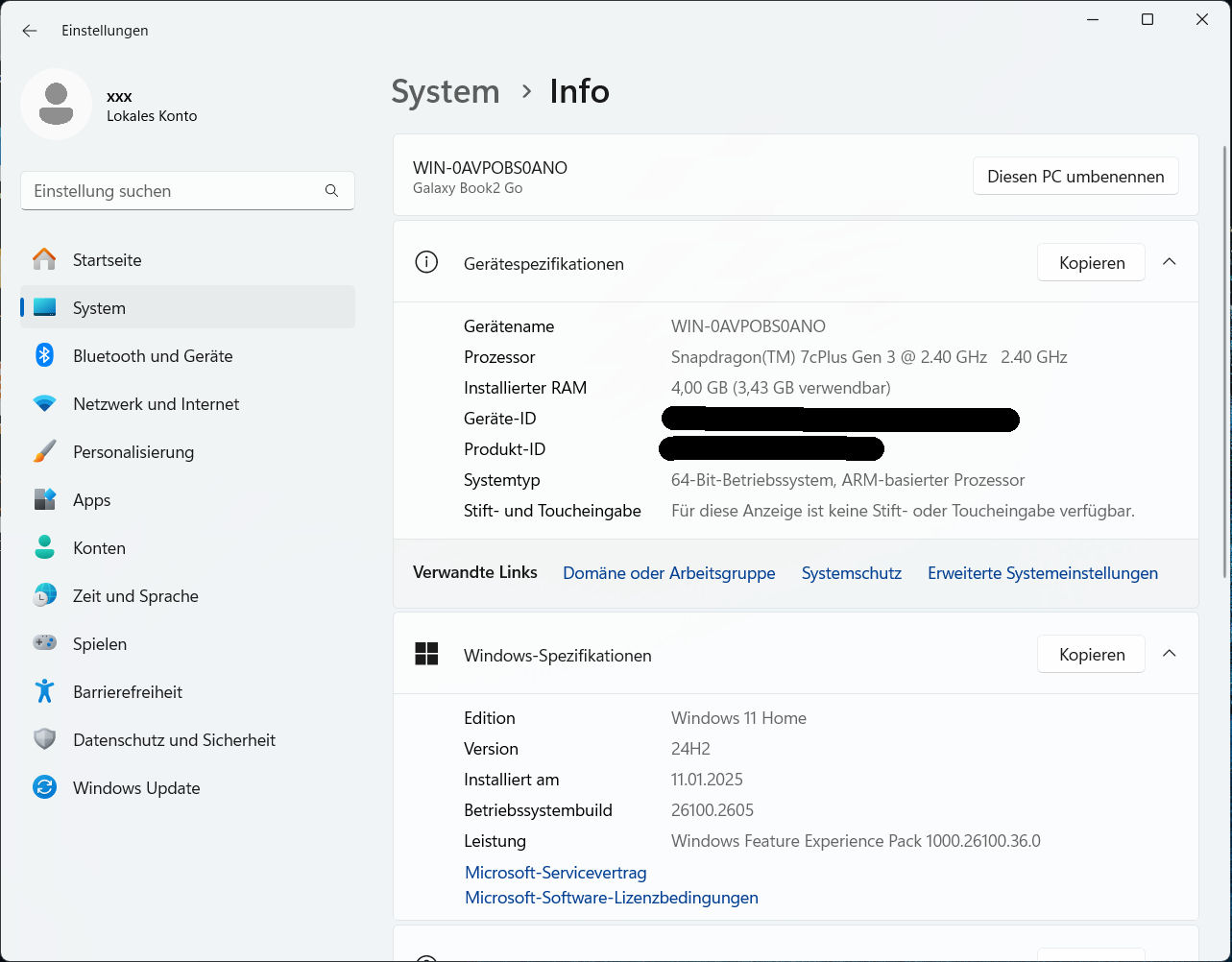
Task: Click the Startseite home icon
Action: coord(44,259)
